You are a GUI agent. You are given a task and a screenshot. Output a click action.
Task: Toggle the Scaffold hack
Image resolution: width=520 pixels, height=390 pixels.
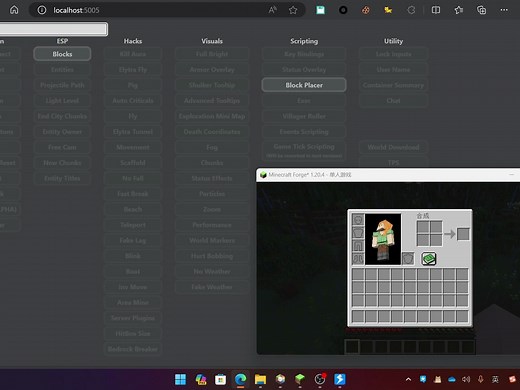(x=133, y=163)
